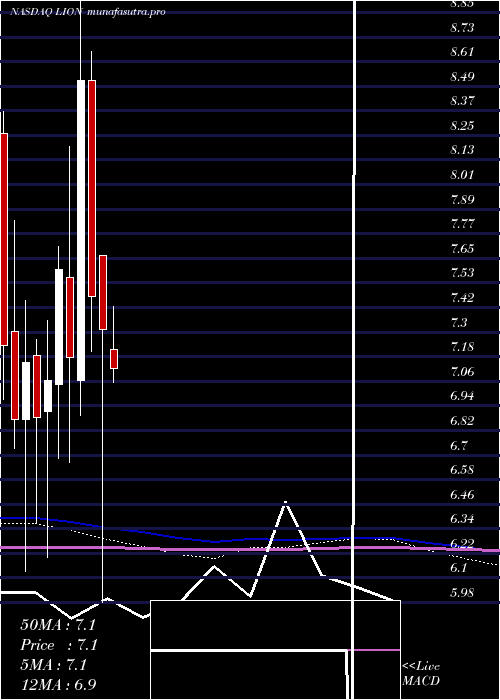The image size is (500, 700).
Task: Pick the 8.13 price axis value
Action: tap(462, 150)
